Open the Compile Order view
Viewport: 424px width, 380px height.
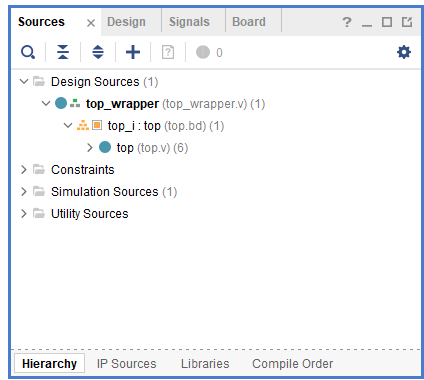(x=292, y=364)
